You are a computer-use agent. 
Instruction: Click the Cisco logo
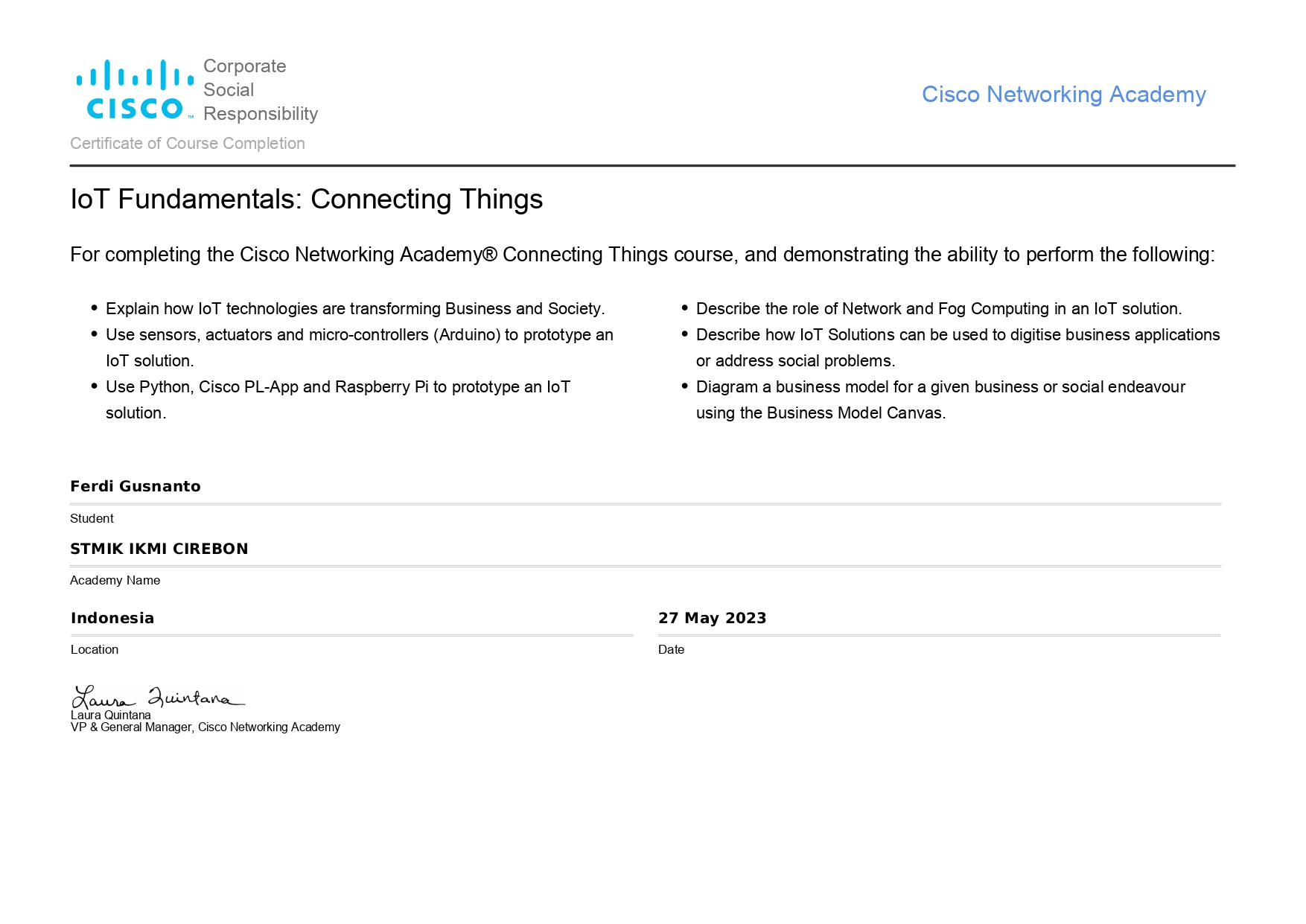coord(135,90)
